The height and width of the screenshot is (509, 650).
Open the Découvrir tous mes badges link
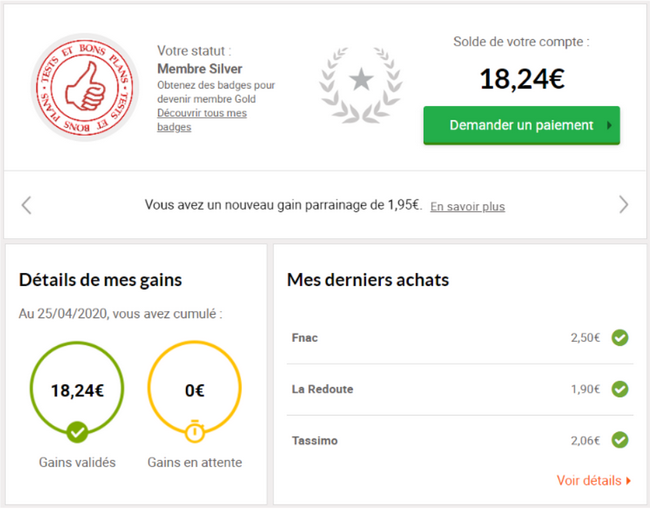point(202,120)
